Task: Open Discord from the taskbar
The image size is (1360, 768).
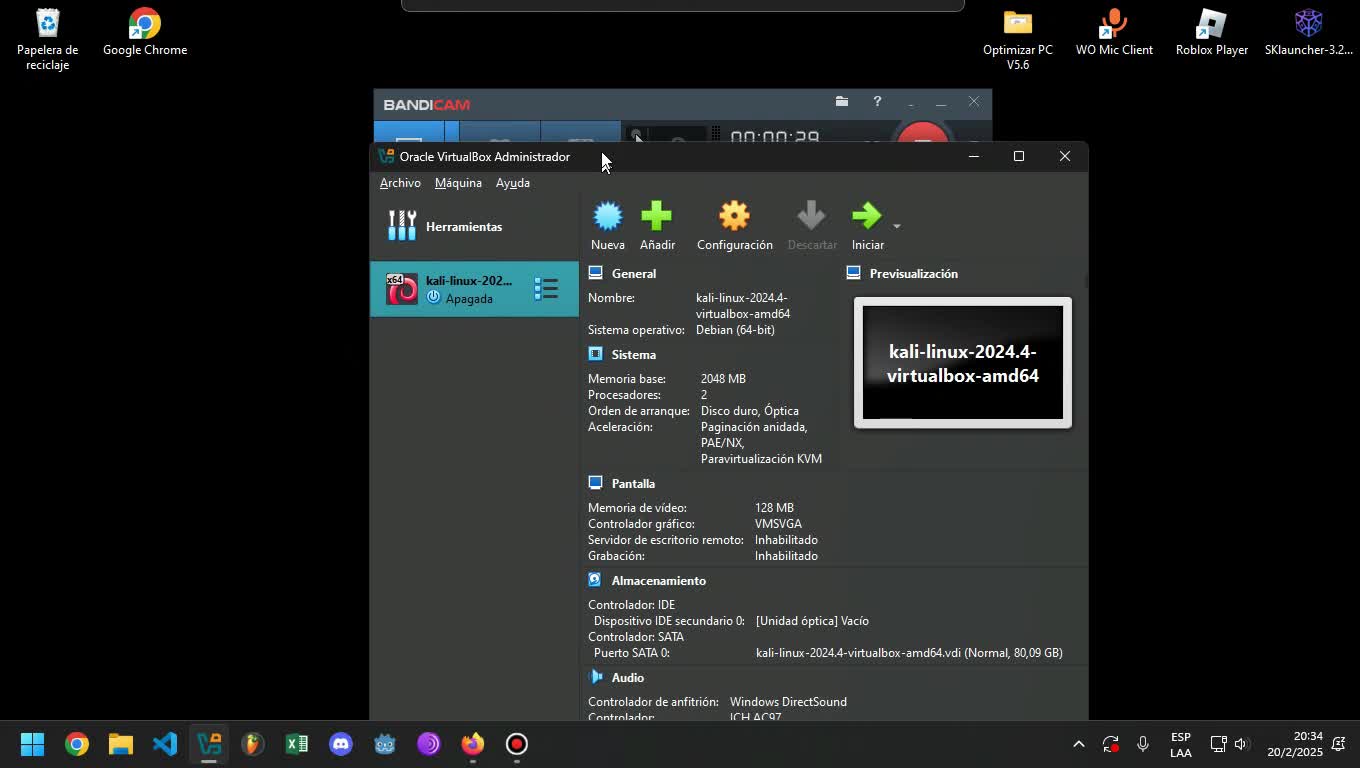Action: [341, 744]
